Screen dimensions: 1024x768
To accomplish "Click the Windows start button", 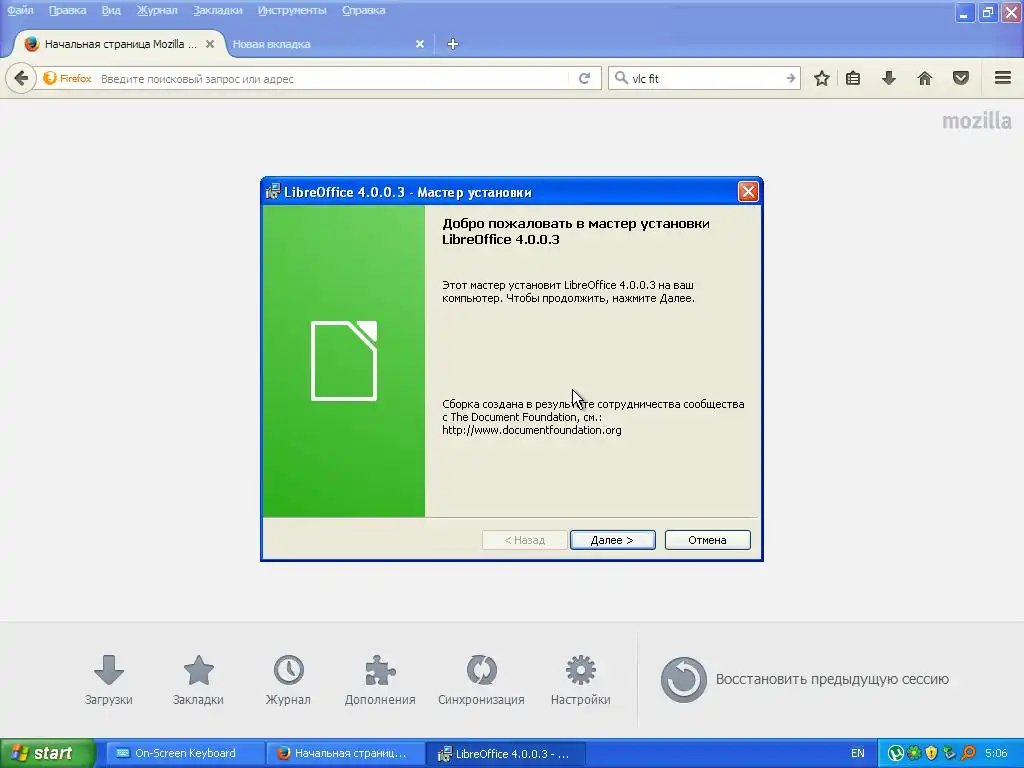I will coord(47,753).
